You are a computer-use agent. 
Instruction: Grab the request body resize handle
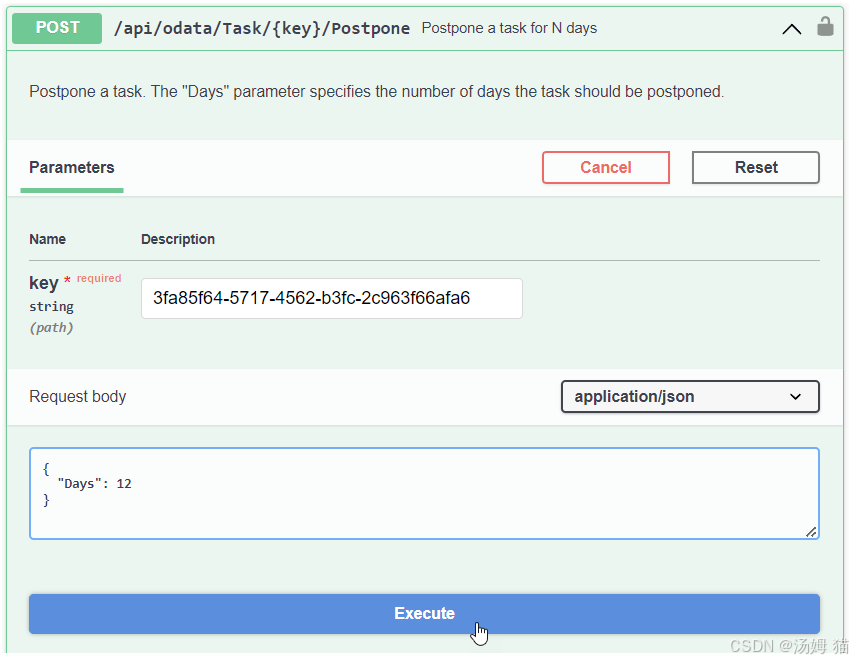tap(811, 532)
